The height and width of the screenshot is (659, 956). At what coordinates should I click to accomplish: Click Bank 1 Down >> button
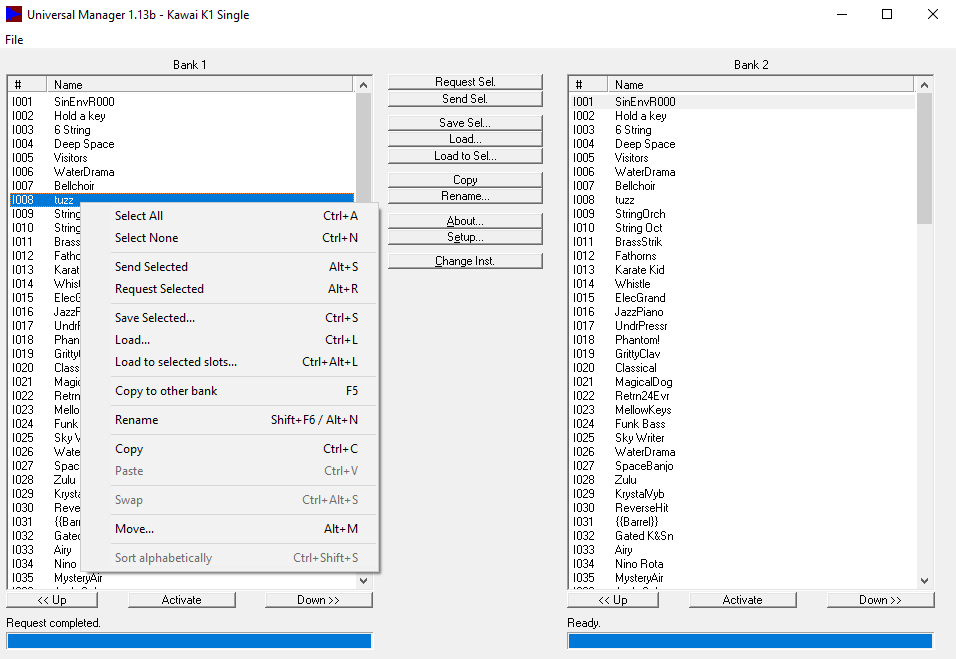[318, 600]
